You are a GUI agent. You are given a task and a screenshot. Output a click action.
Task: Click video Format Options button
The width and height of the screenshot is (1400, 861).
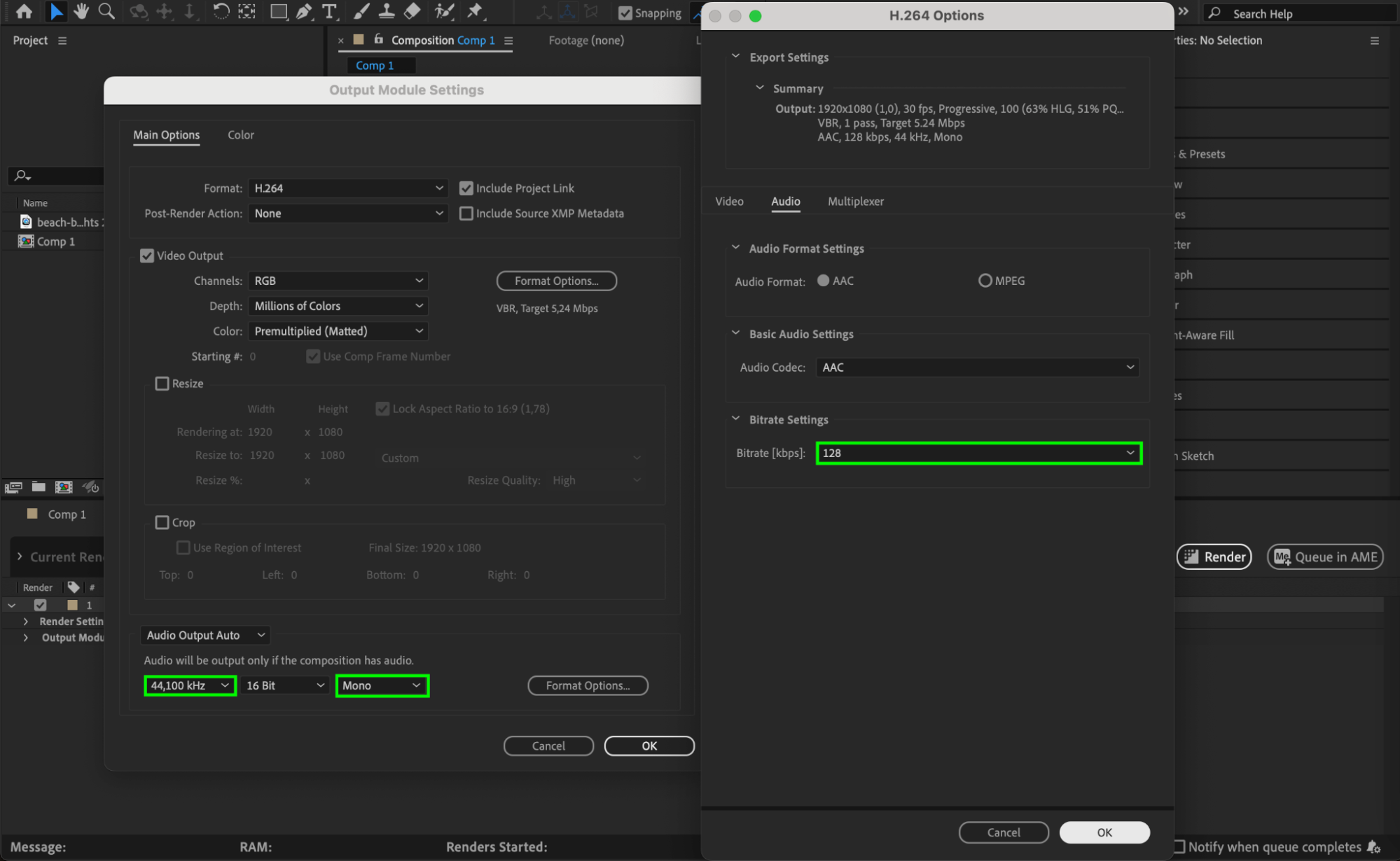click(x=556, y=281)
